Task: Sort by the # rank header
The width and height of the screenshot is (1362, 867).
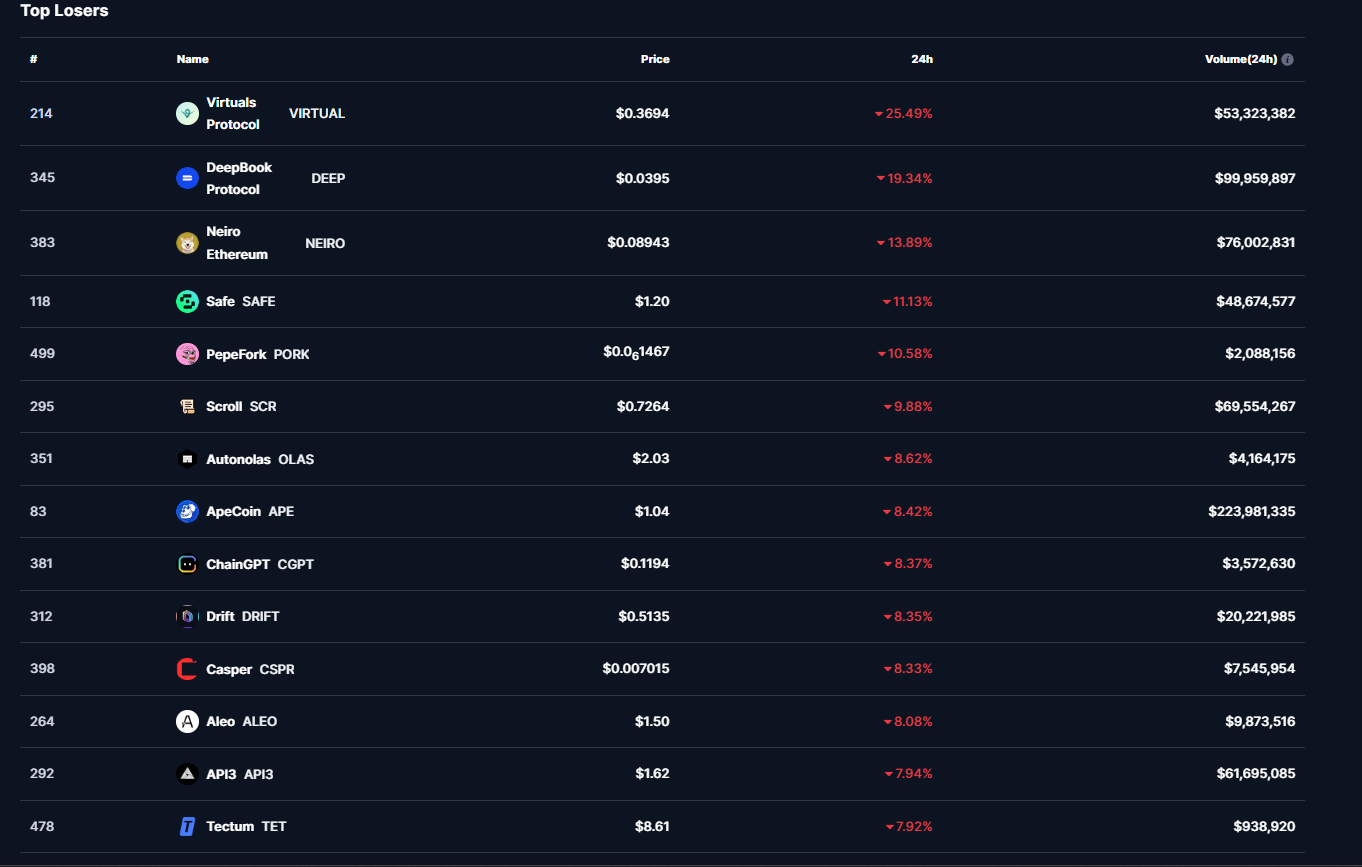Action: pyautogui.click(x=34, y=60)
